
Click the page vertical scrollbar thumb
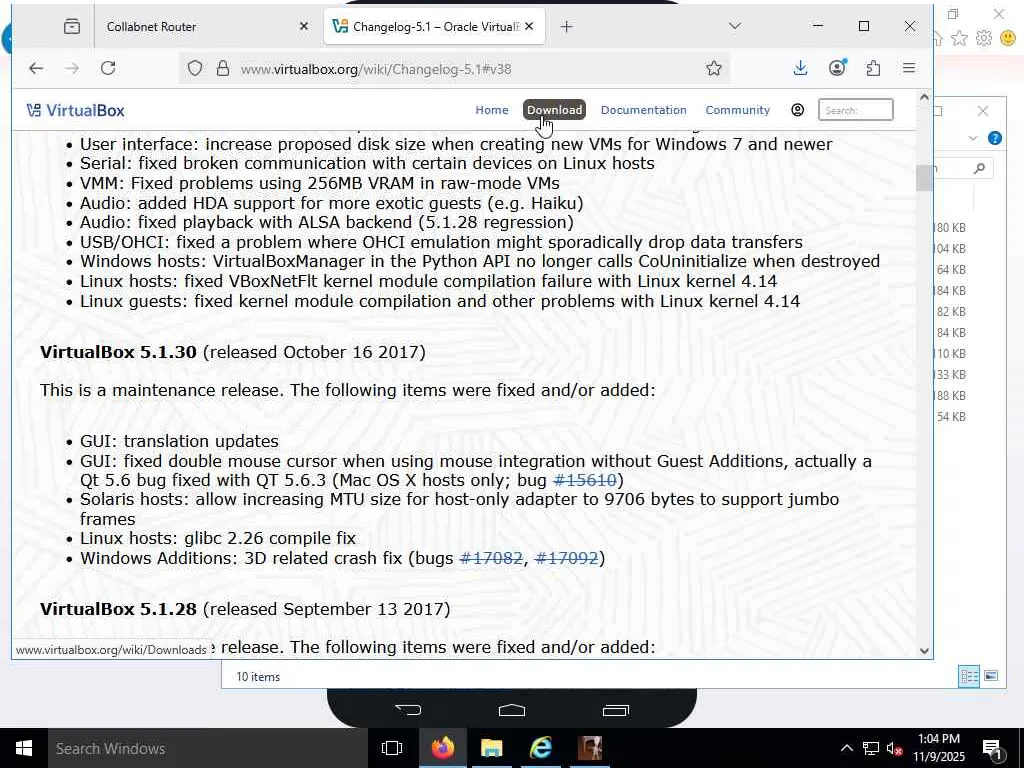point(924,178)
